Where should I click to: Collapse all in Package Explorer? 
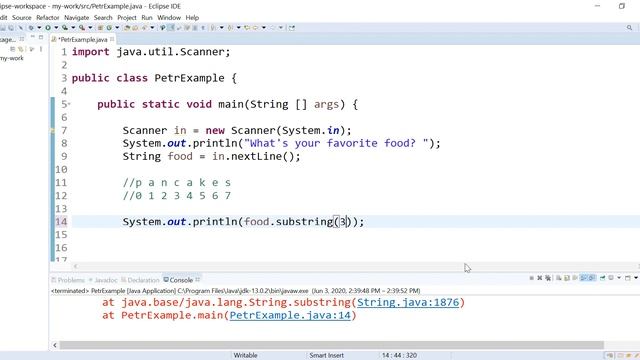pos(13,49)
